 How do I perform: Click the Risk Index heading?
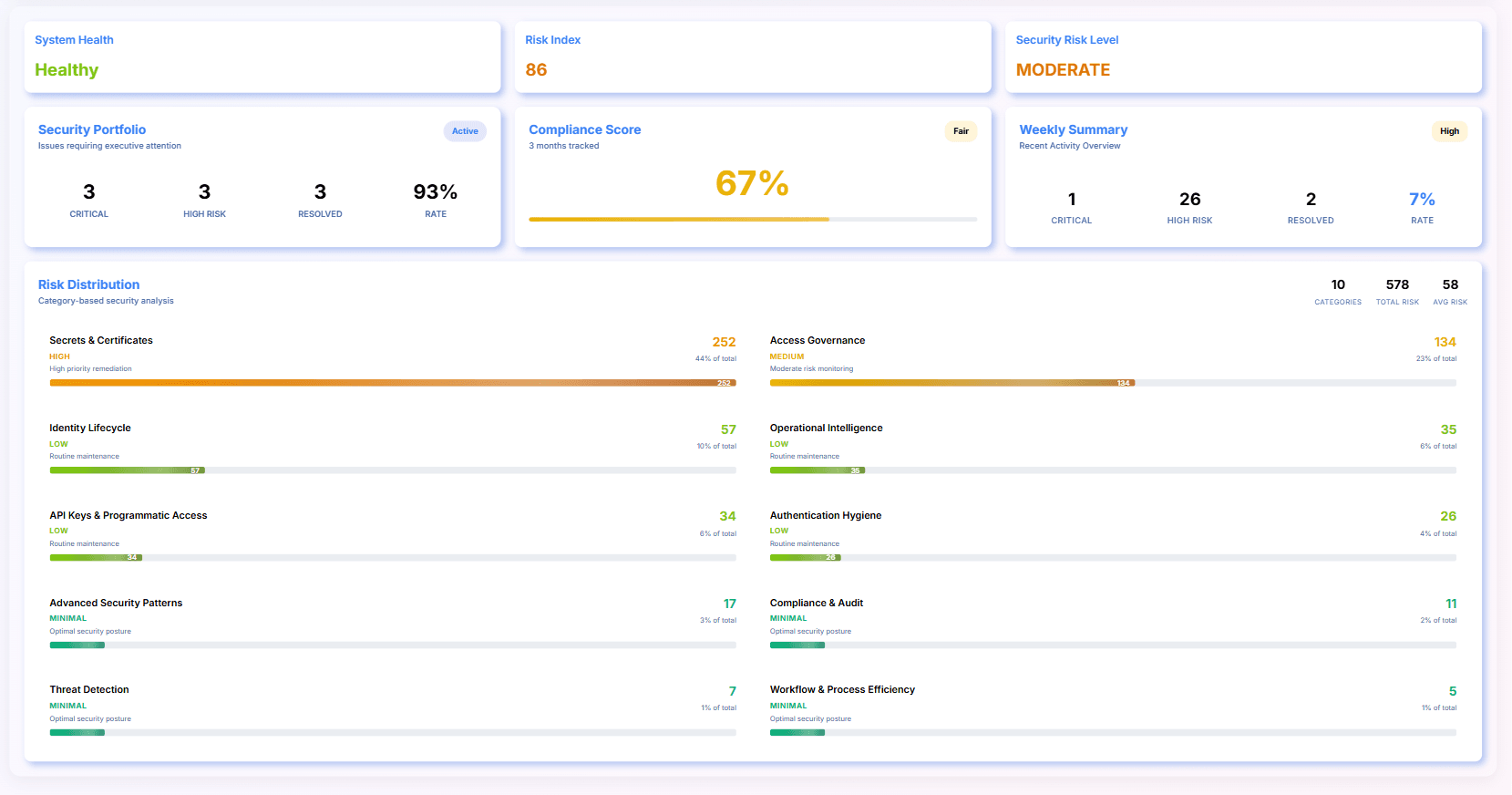click(552, 40)
